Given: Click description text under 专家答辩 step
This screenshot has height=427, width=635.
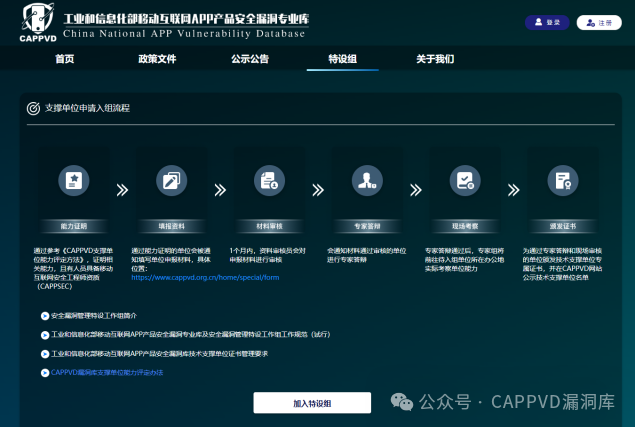Looking at the screenshot, I should click(x=367, y=255).
